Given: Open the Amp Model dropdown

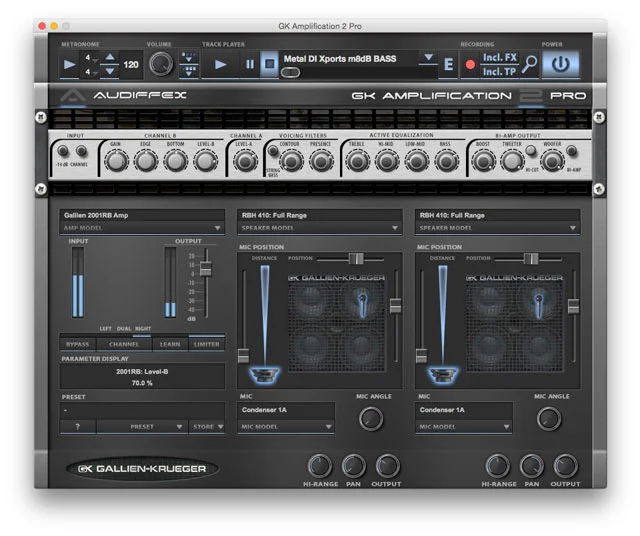Looking at the screenshot, I should [x=142, y=228].
